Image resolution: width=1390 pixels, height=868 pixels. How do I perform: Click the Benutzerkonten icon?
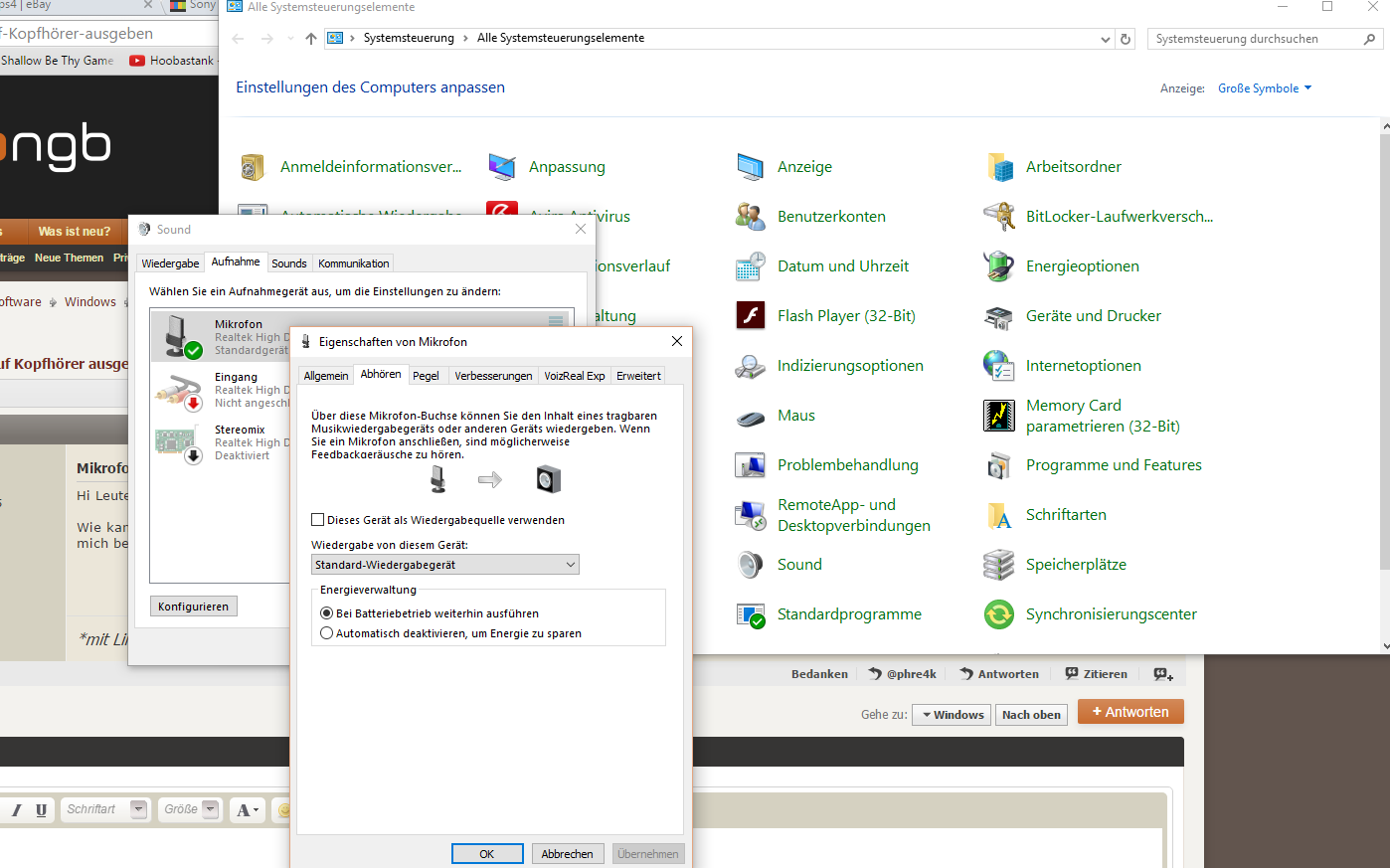tap(750, 217)
